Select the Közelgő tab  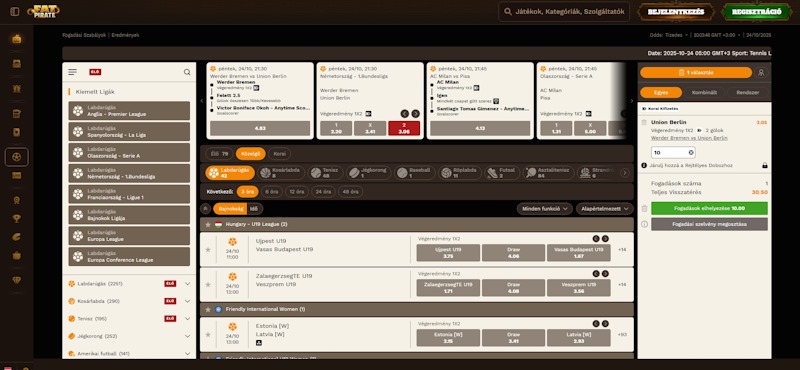tap(251, 154)
